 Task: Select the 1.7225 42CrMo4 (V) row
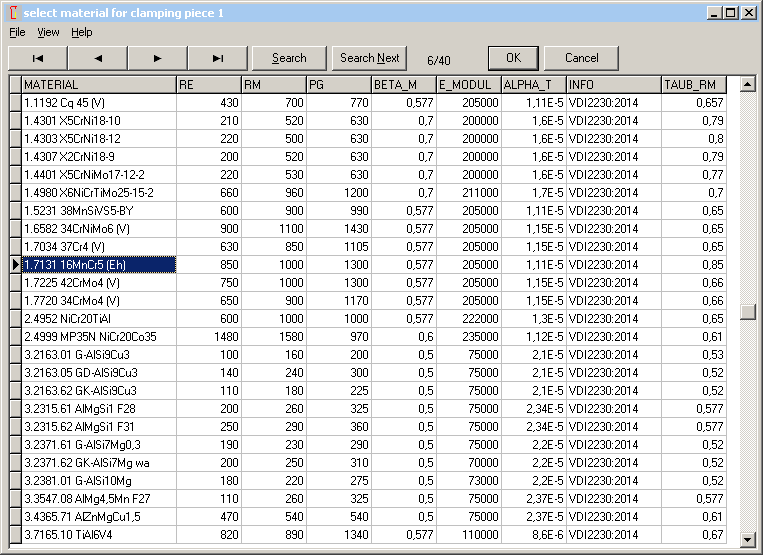tap(98, 283)
